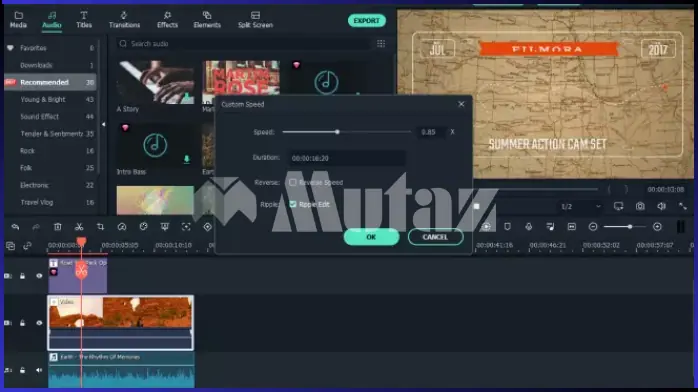Uncheck the Ripple Edit checkbox
Viewport: 698px width, 392px height.
tap(292, 204)
